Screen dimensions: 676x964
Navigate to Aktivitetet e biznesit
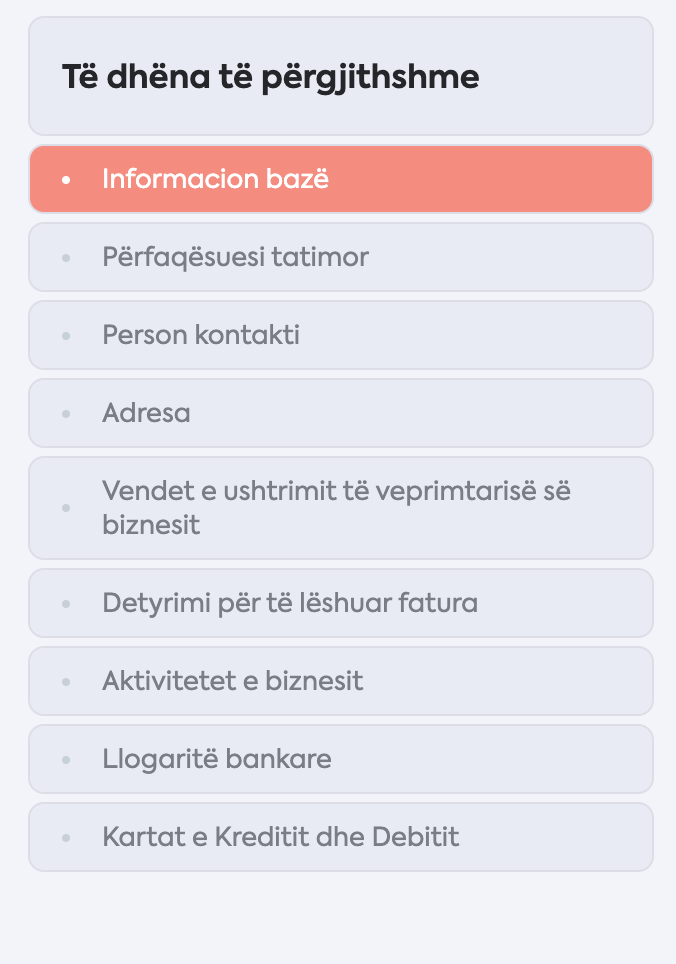(x=340, y=681)
